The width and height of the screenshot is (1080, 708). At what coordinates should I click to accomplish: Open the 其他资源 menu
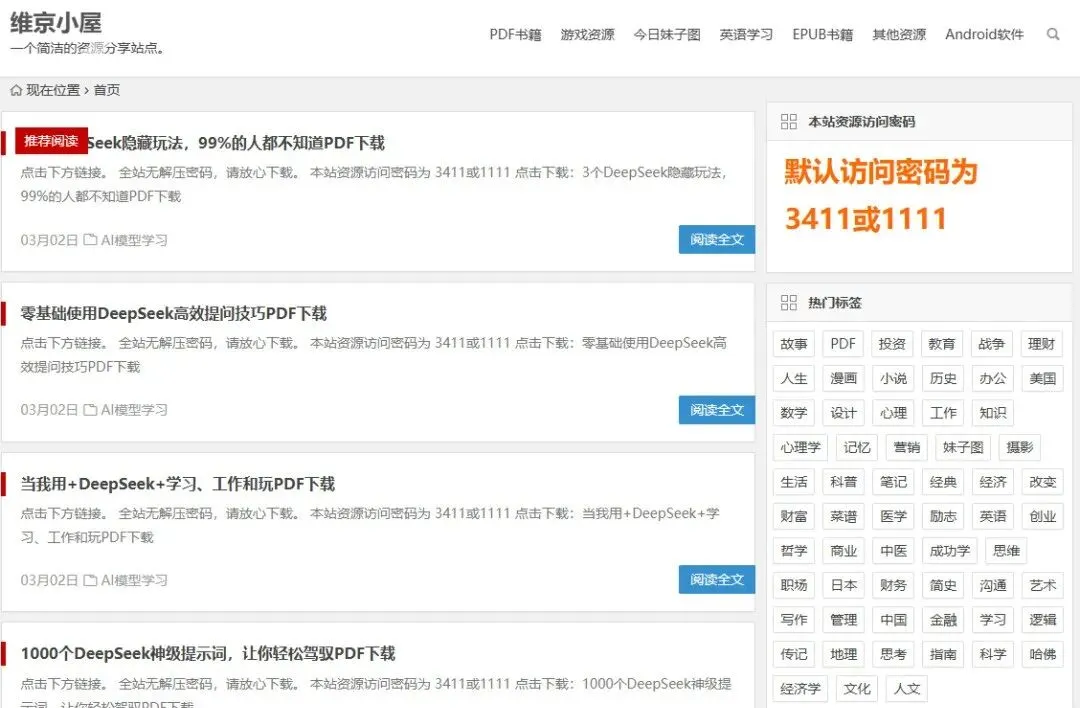pos(899,34)
